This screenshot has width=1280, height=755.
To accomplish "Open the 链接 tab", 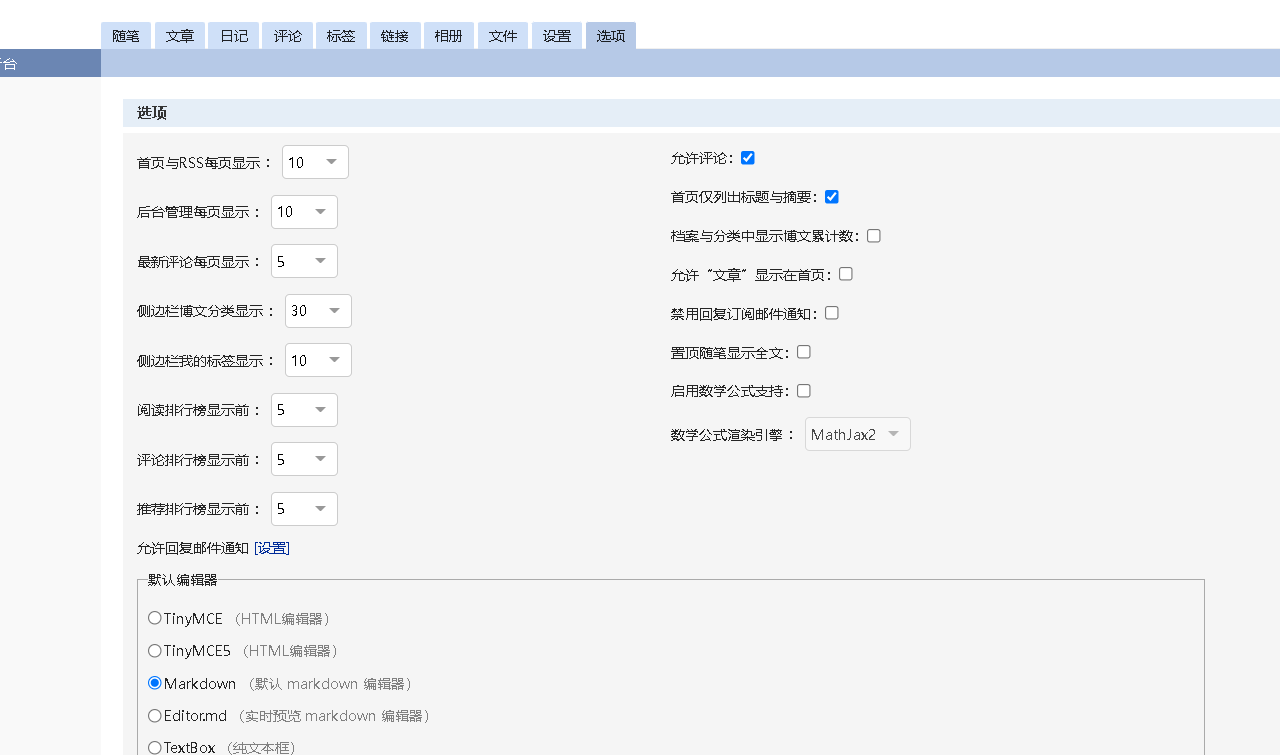I will (x=395, y=36).
